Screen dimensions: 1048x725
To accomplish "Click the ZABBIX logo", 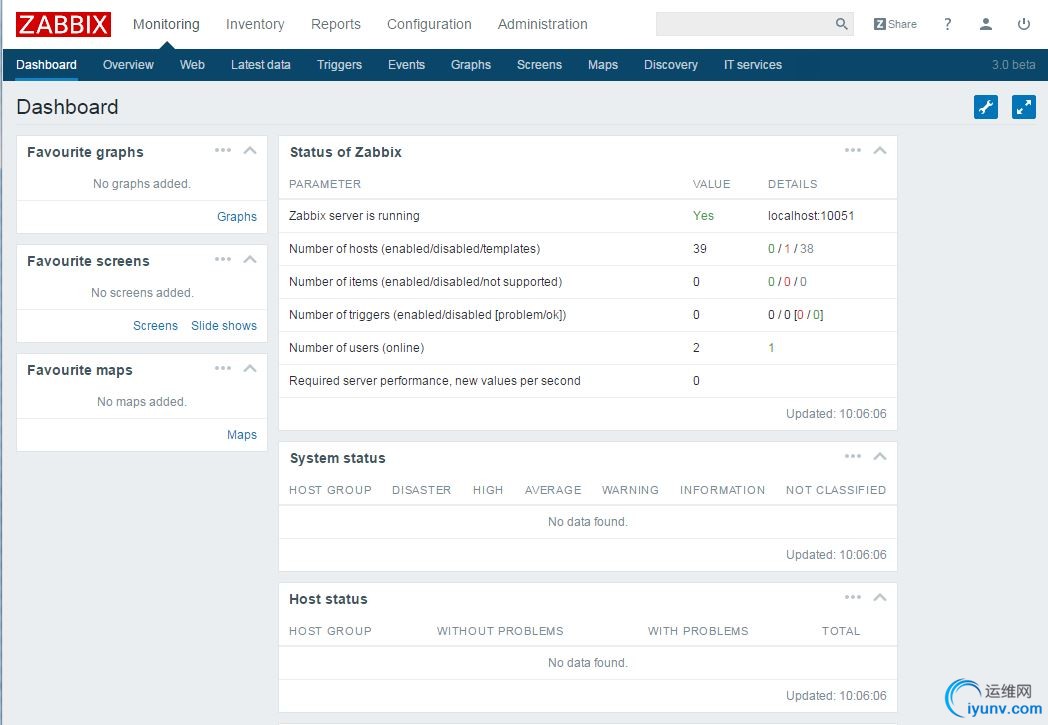I will 63,24.
